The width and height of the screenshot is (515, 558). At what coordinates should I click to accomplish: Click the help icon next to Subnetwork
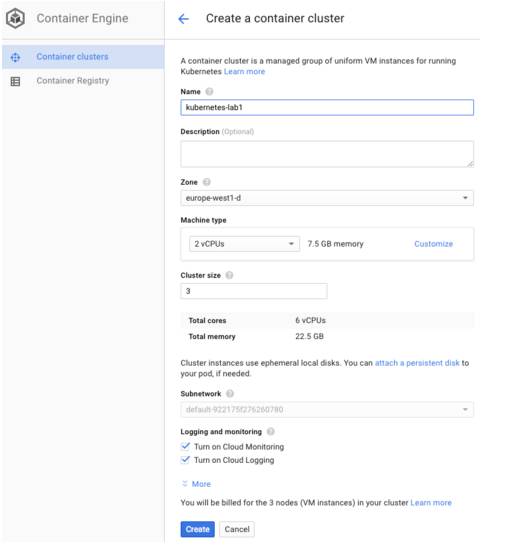(x=230, y=393)
